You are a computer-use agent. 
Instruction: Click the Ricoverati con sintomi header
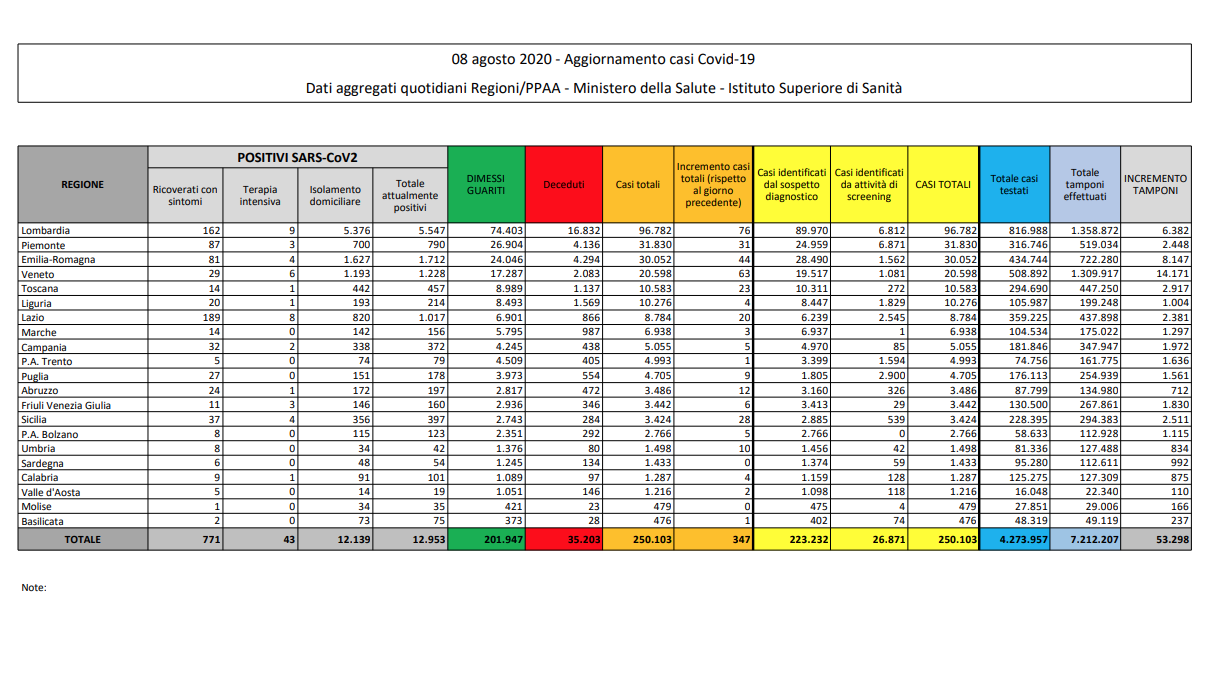pos(185,195)
